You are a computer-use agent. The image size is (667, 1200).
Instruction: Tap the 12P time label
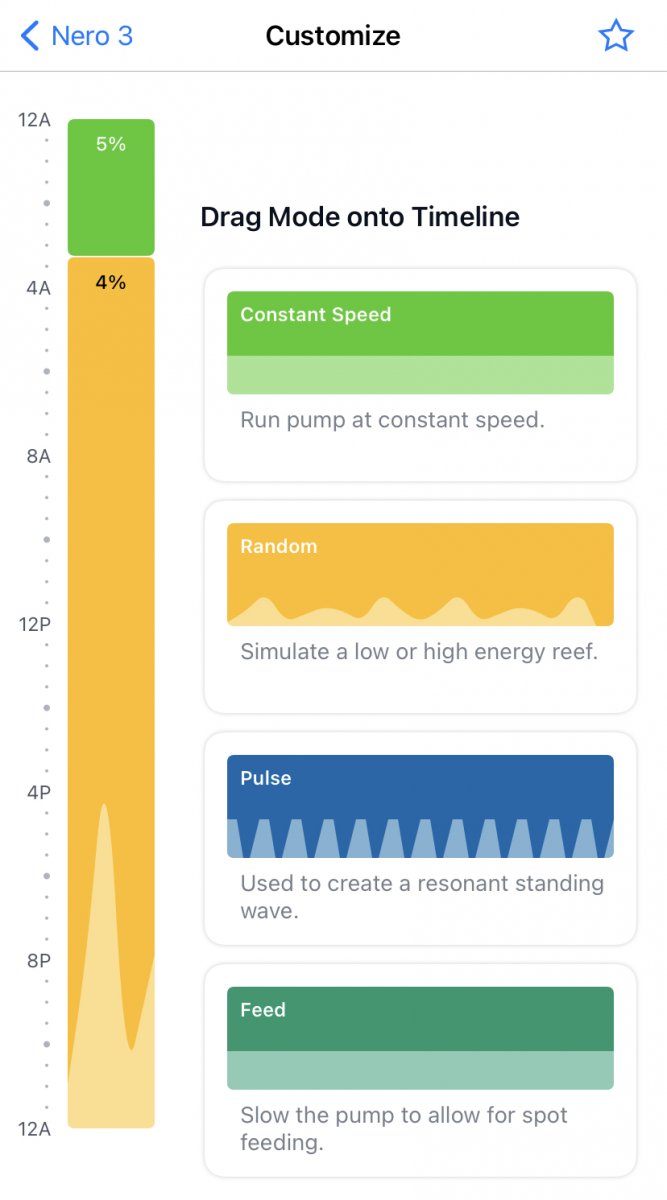point(34,625)
